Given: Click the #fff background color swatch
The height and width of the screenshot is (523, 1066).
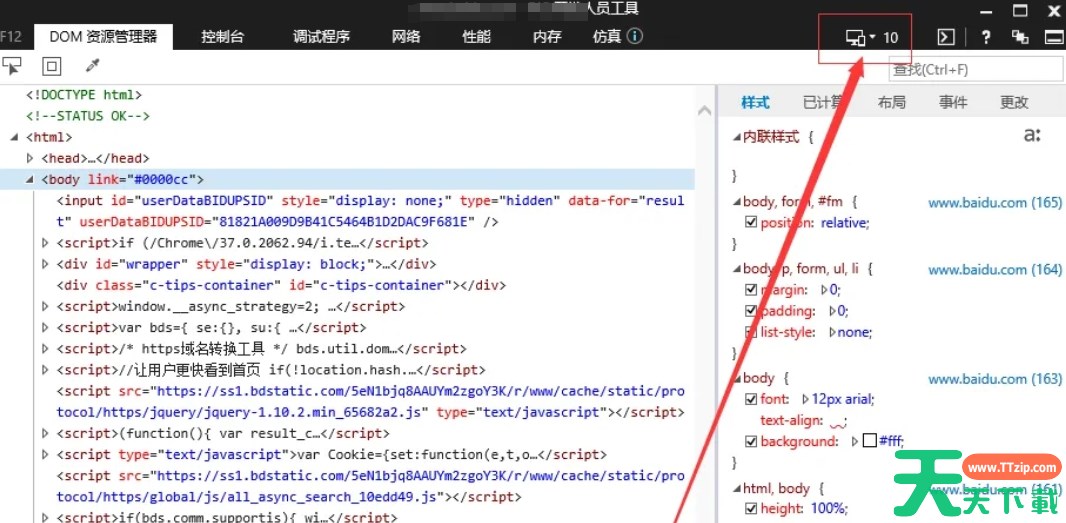Looking at the screenshot, I should pos(869,442).
